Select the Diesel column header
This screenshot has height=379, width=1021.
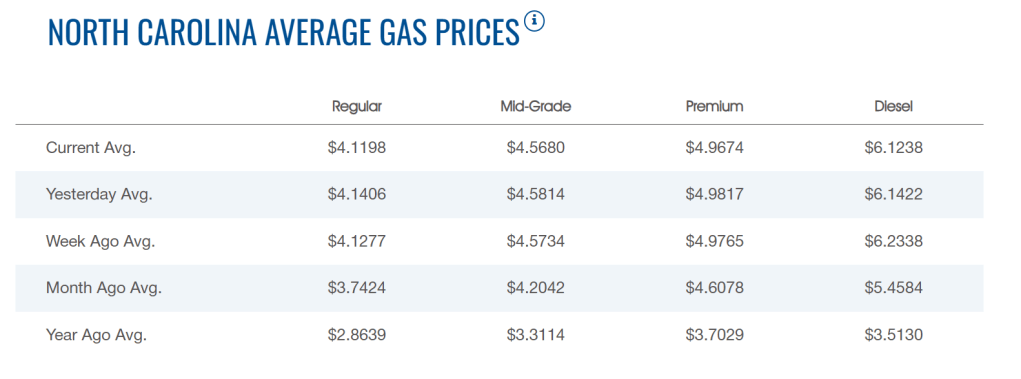(x=893, y=107)
